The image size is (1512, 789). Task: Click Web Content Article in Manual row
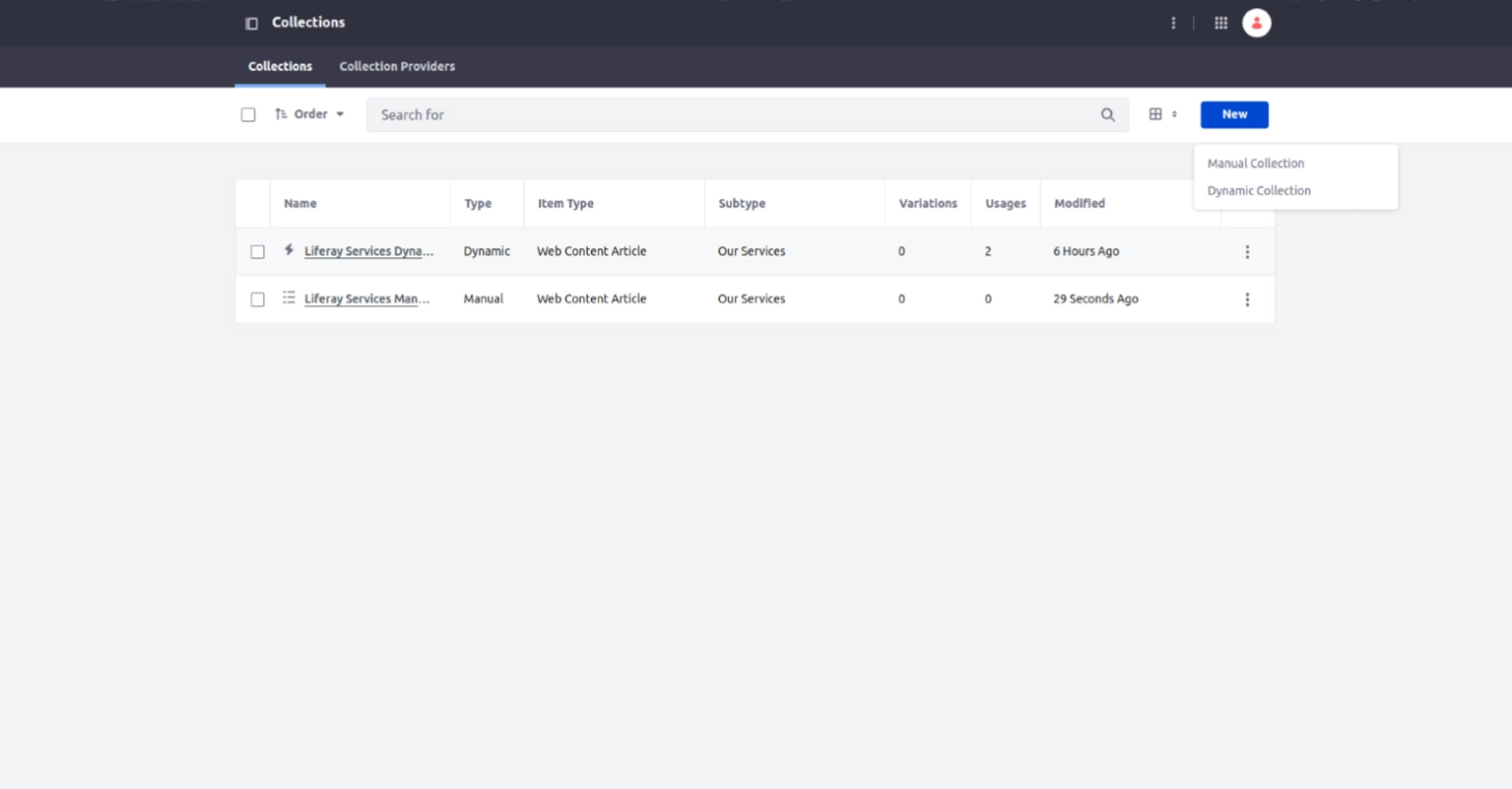coord(592,298)
